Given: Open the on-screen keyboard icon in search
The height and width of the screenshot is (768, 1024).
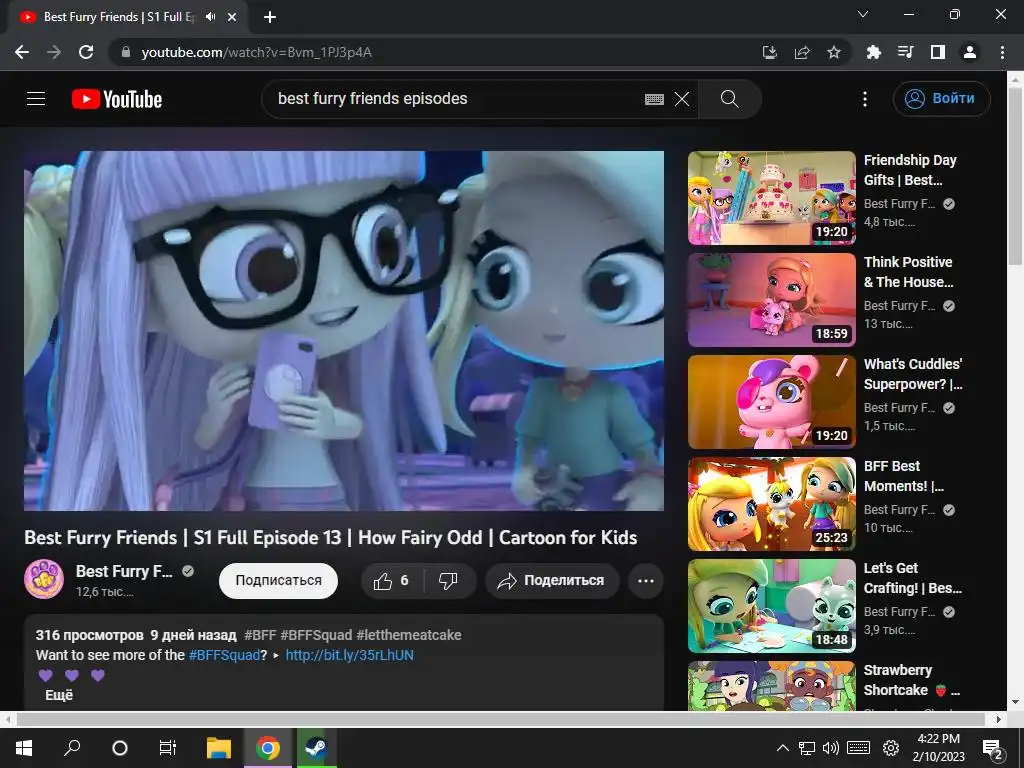Looking at the screenshot, I should point(654,99).
